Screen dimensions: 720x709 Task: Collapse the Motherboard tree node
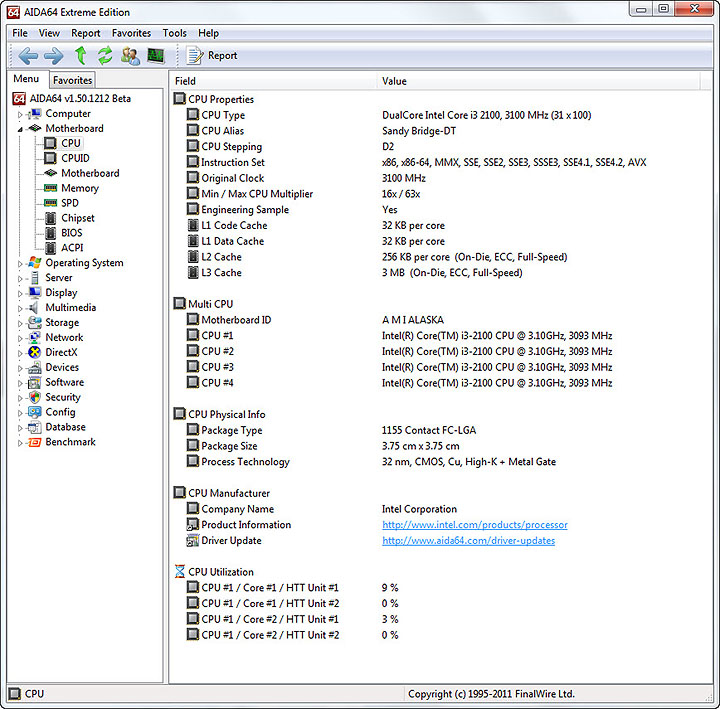[20, 129]
